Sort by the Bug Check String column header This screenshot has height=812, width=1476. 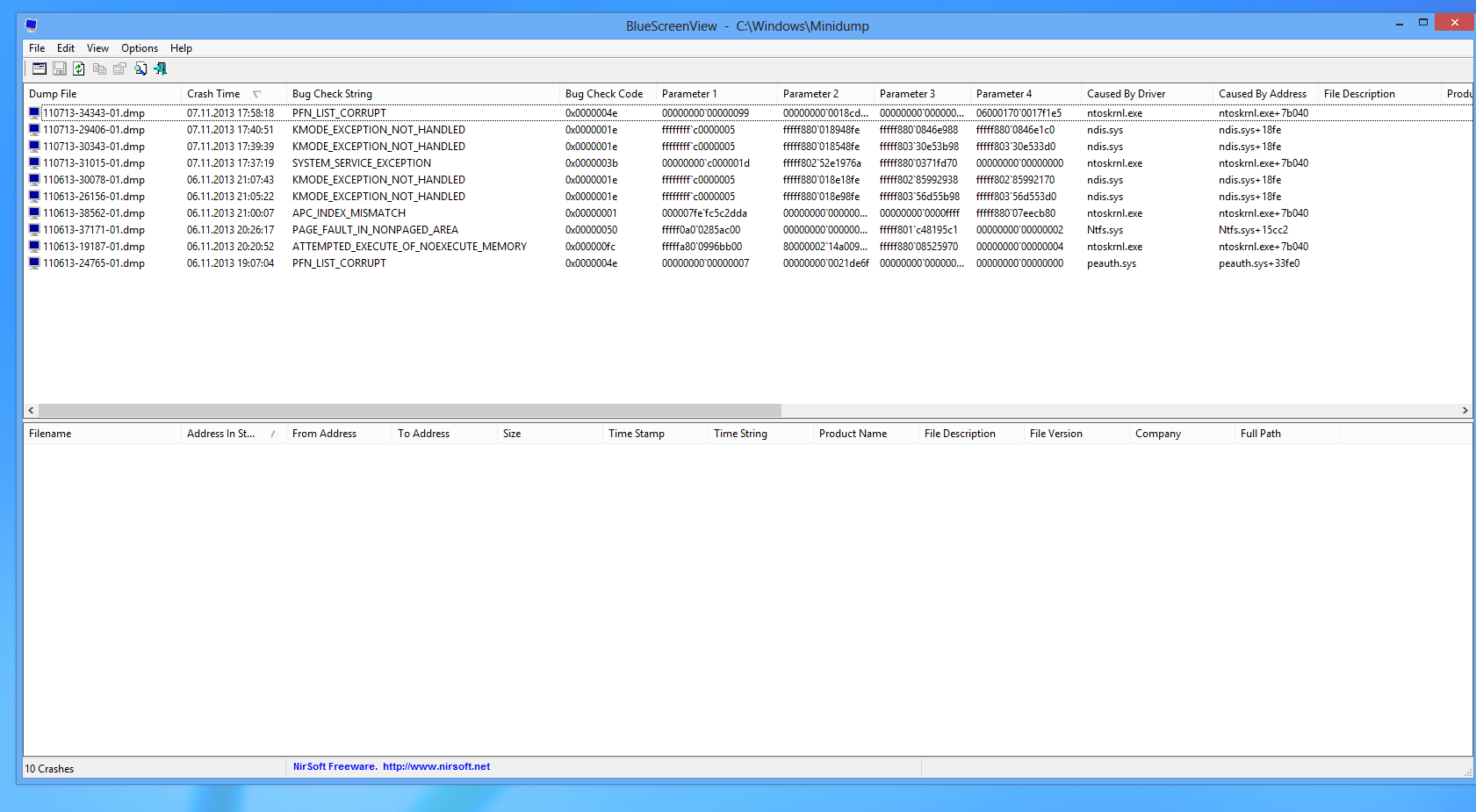[x=423, y=94]
